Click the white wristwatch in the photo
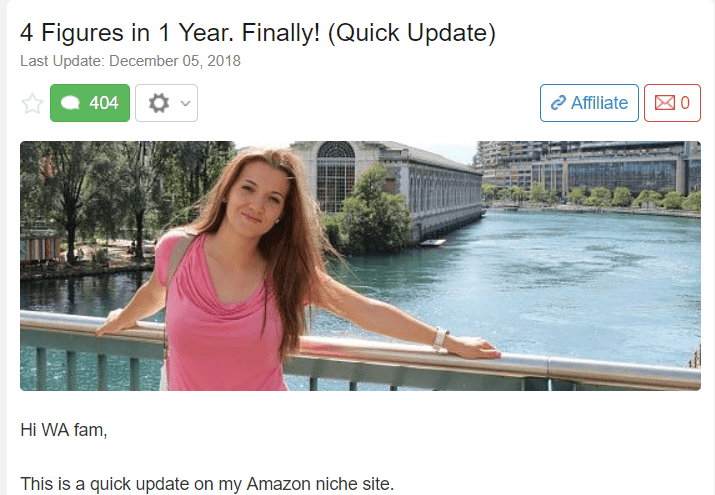 (x=440, y=338)
